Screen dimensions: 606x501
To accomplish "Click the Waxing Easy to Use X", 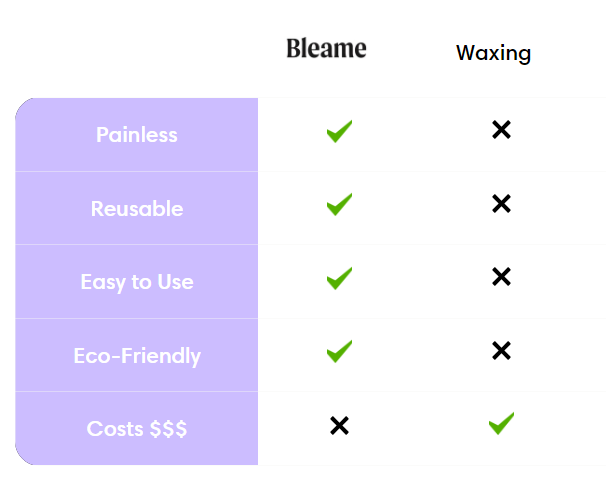I will (501, 276).
